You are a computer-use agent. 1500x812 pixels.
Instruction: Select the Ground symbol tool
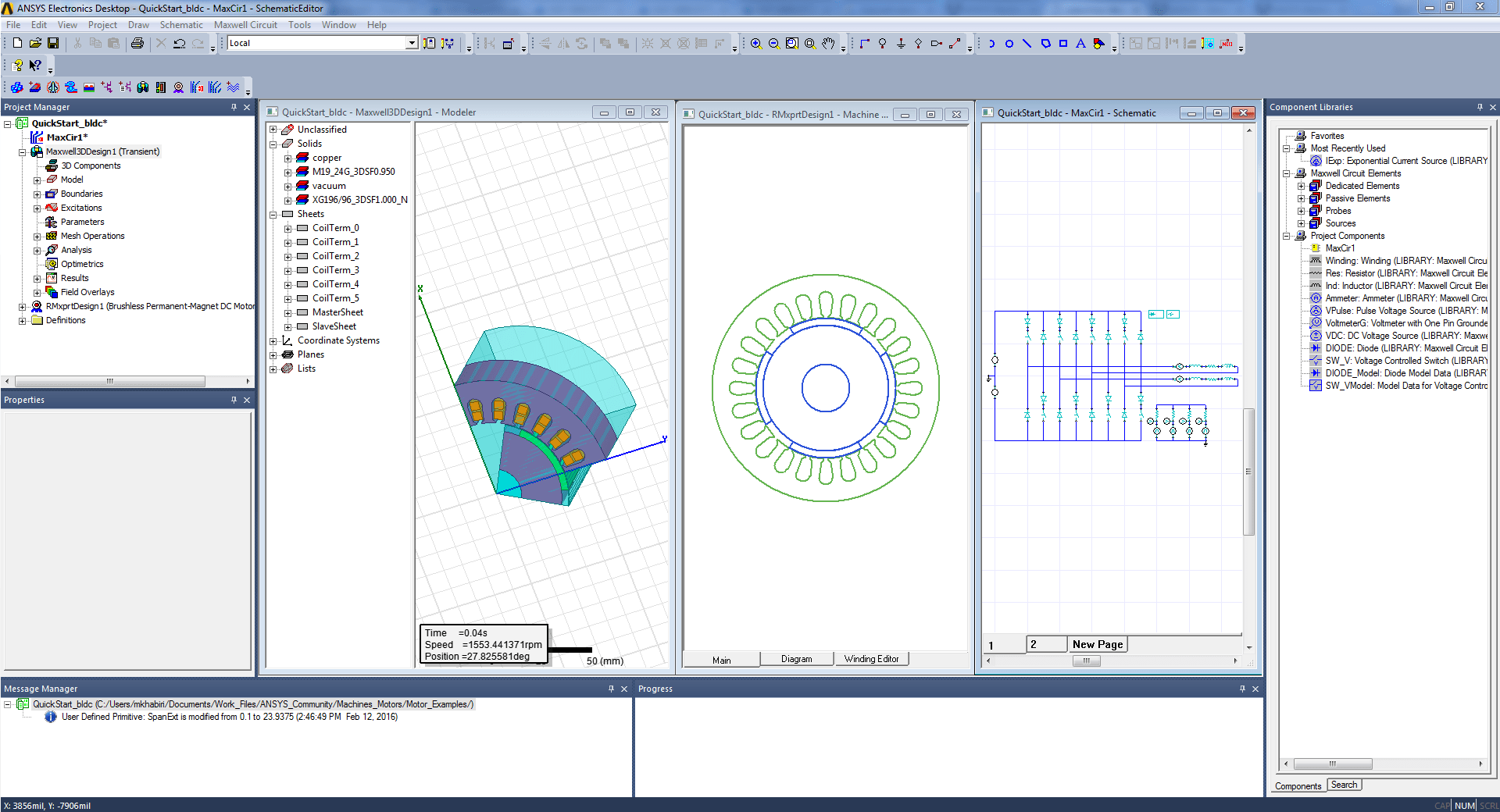(901, 44)
